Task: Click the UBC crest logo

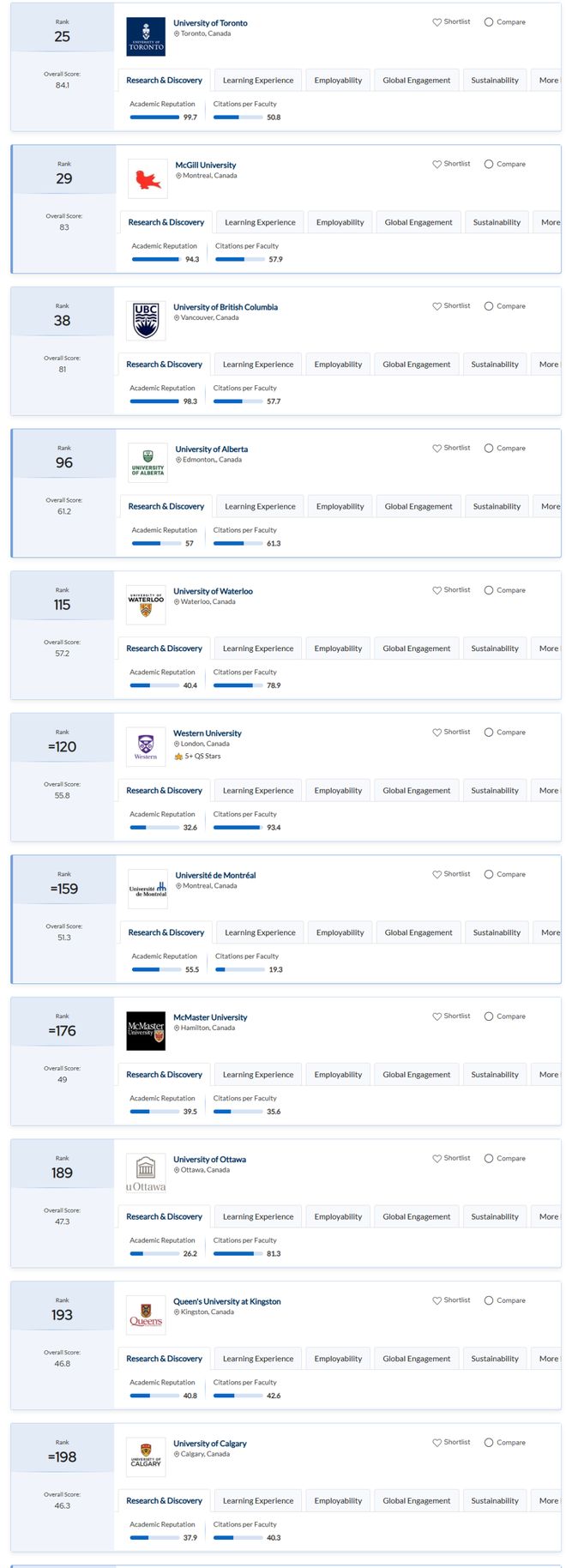Action: [x=146, y=321]
